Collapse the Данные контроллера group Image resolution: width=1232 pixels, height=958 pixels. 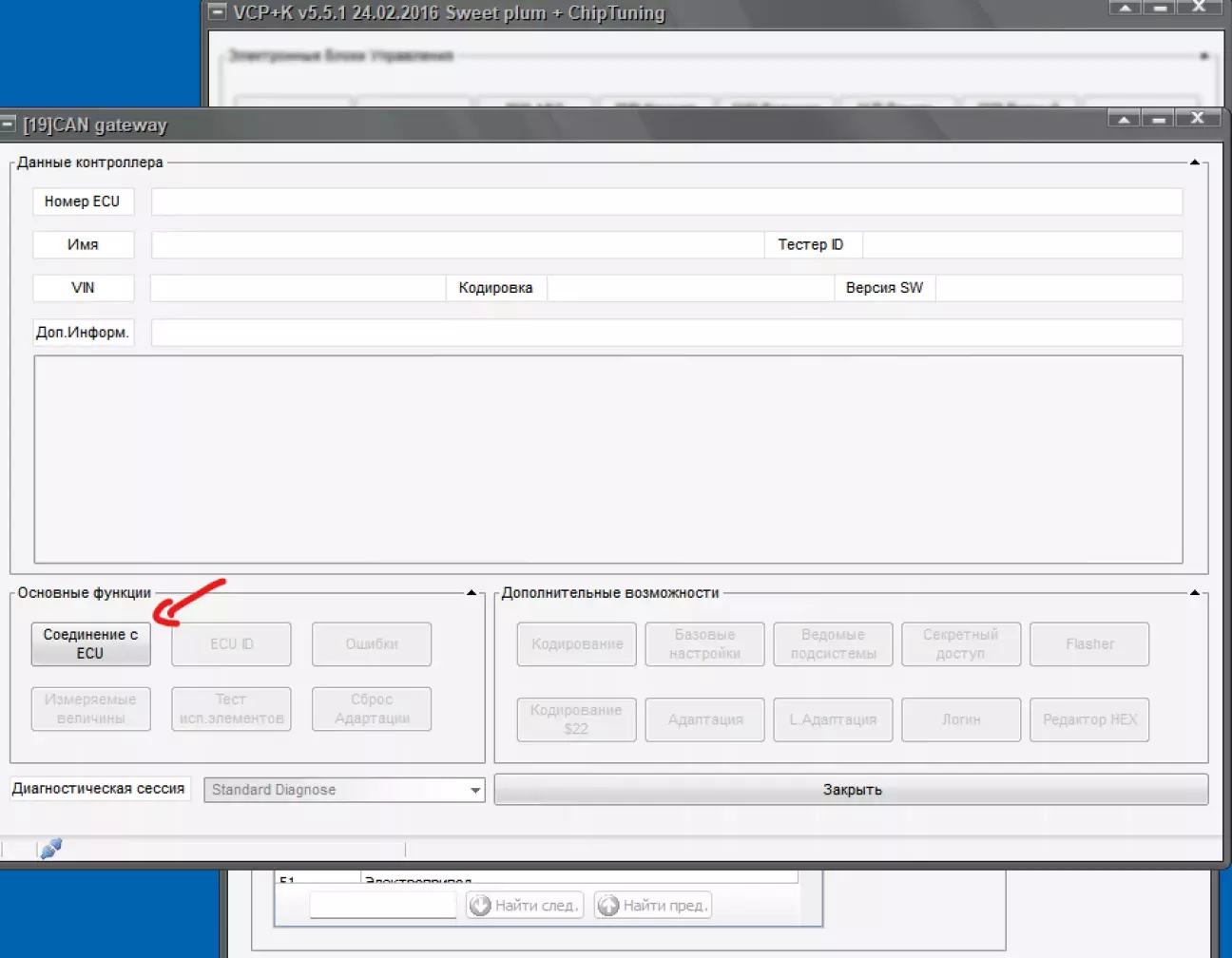pos(1195,163)
